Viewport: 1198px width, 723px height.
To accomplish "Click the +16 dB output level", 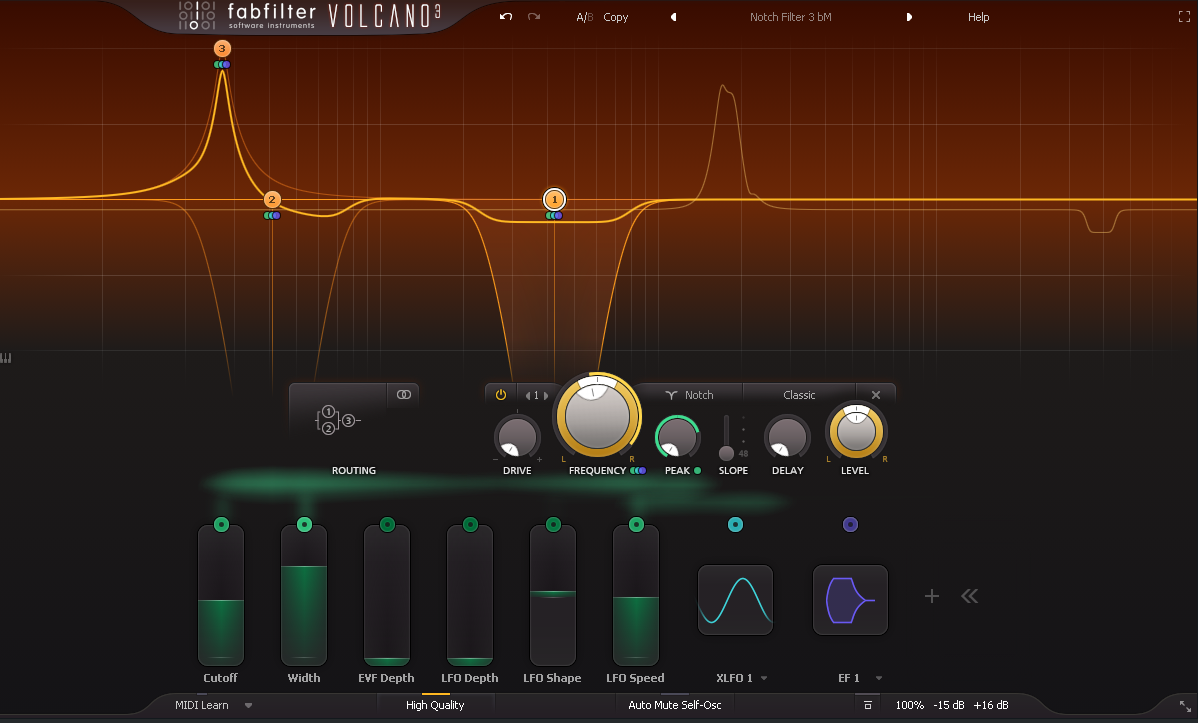I will (x=991, y=705).
